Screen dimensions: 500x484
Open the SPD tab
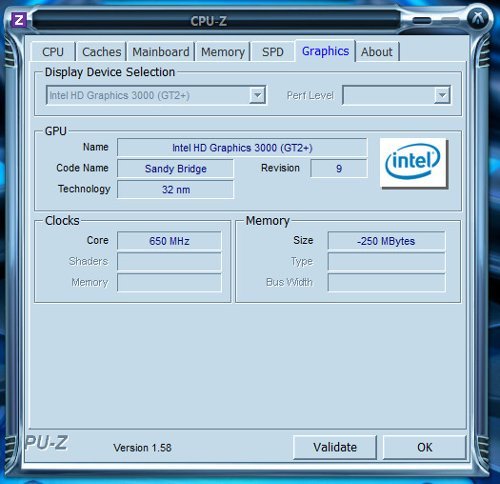click(273, 52)
